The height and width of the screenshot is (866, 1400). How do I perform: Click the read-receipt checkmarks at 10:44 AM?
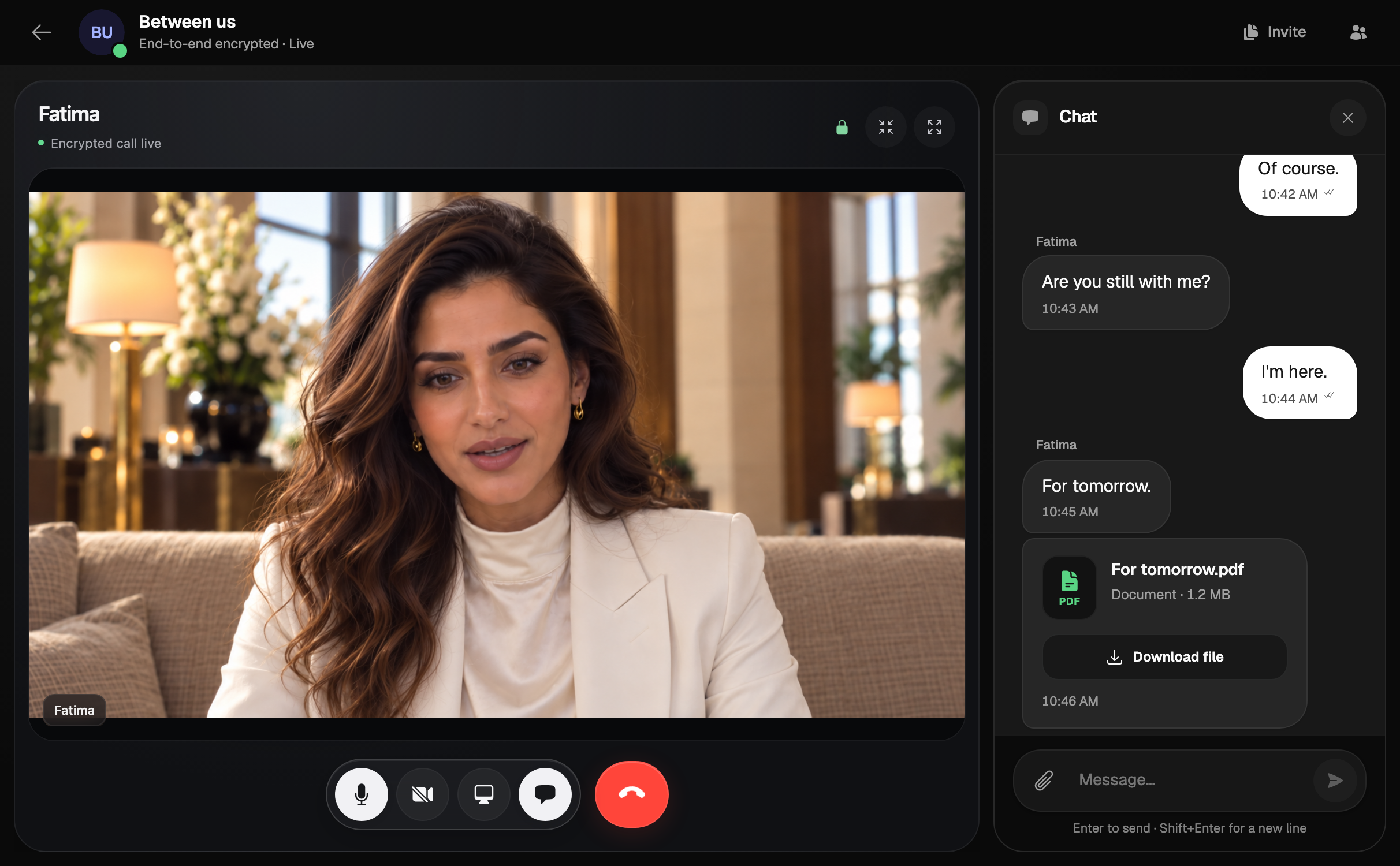(1329, 396)
